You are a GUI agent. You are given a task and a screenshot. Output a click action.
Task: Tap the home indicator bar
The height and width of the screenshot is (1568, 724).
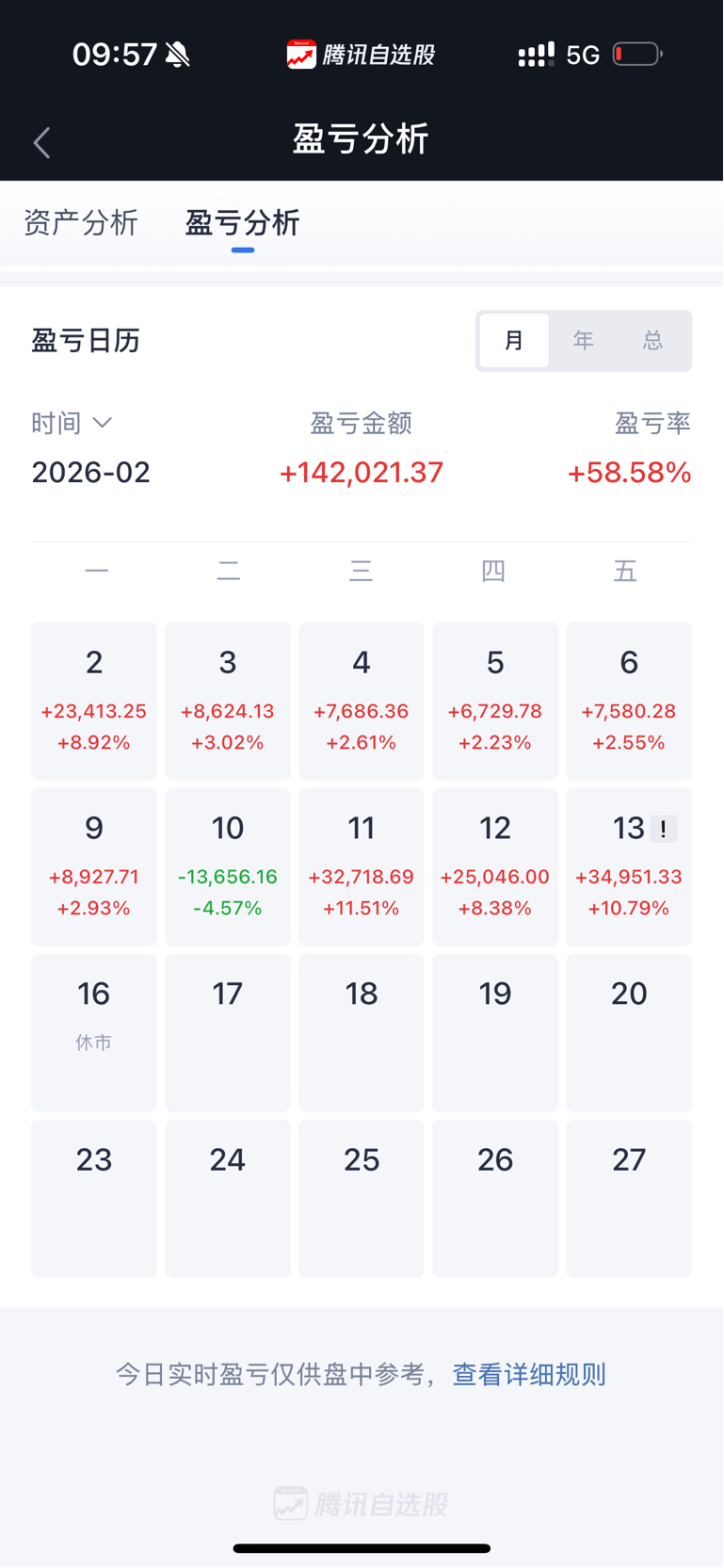(x=362, y=1547)
